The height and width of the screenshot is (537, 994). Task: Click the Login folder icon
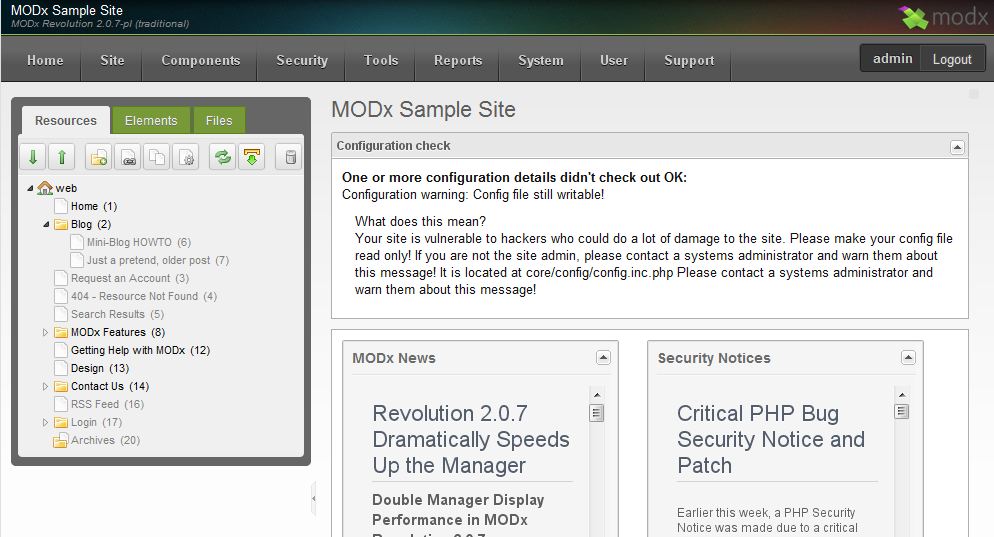click(61, 422)
